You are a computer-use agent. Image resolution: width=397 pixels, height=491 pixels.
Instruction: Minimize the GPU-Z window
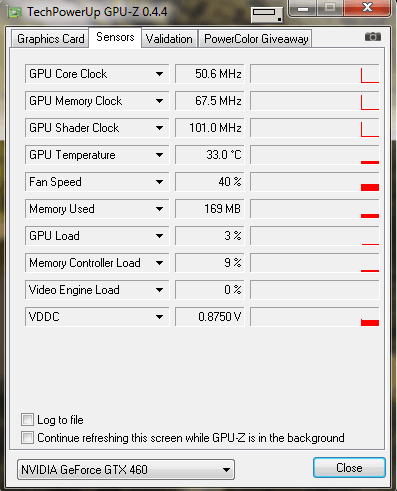click(303, 8)
